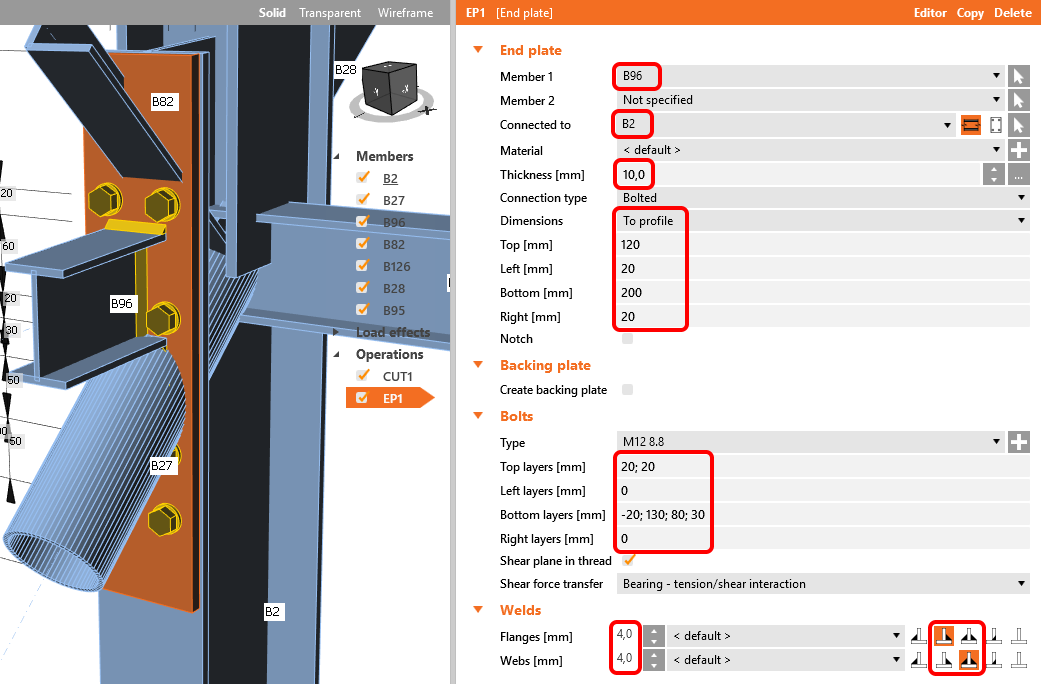1041x684 pixels.
Task: Add new bolt type with the plus icon
Action: [x=1018, y=442]
